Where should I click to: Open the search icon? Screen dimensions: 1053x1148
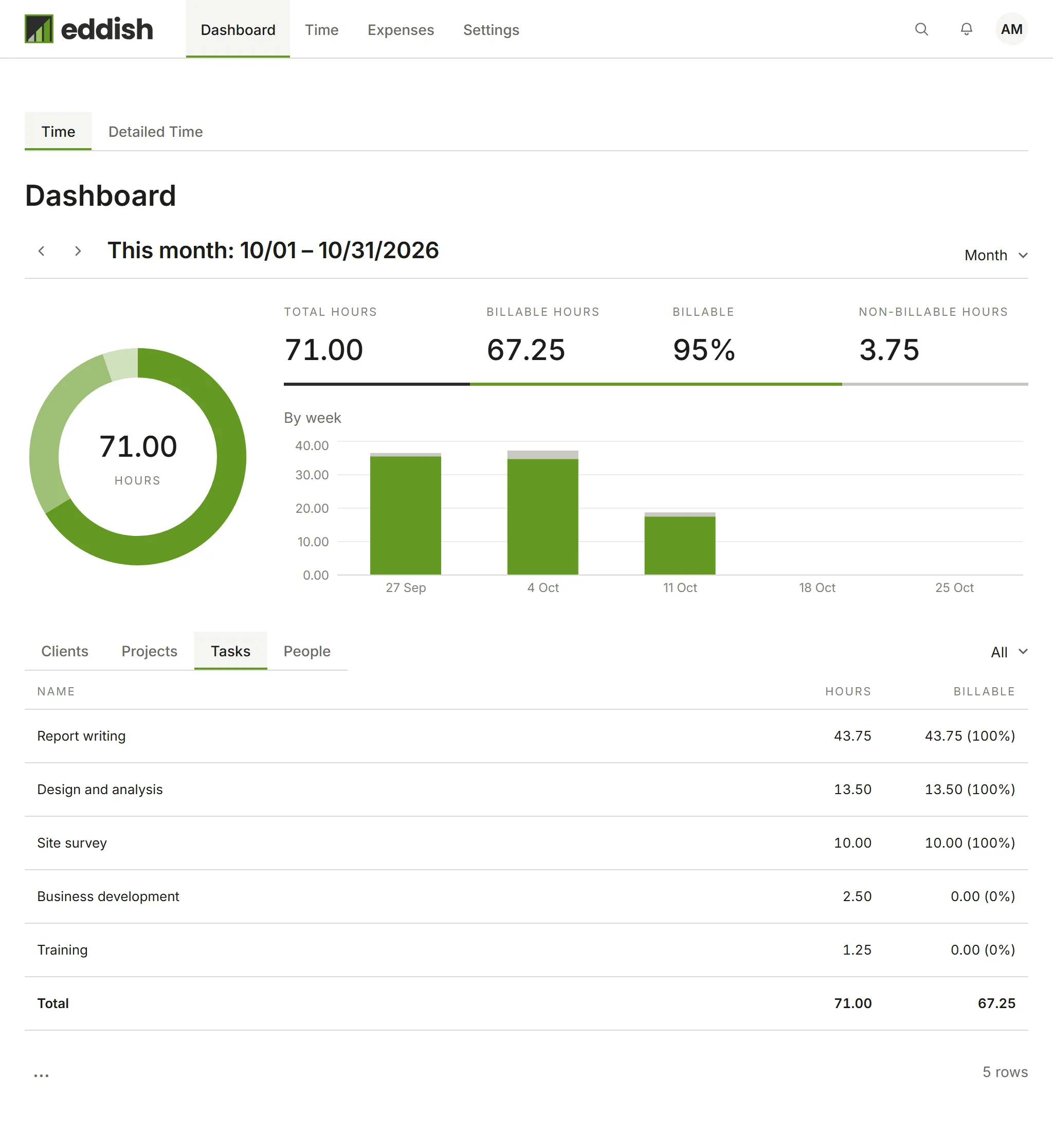tap(921, 29)
